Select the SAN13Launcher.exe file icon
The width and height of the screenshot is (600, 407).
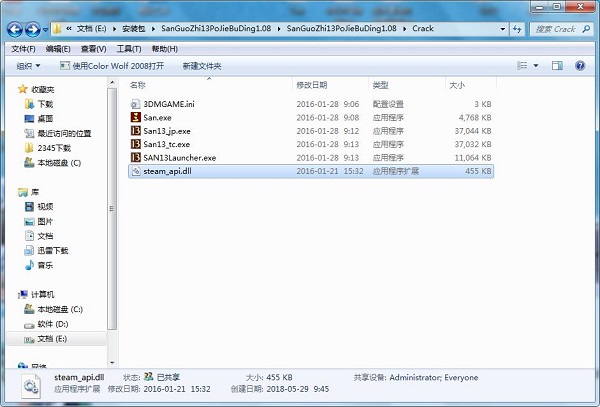pyautogui.click(x=135, y=157)
